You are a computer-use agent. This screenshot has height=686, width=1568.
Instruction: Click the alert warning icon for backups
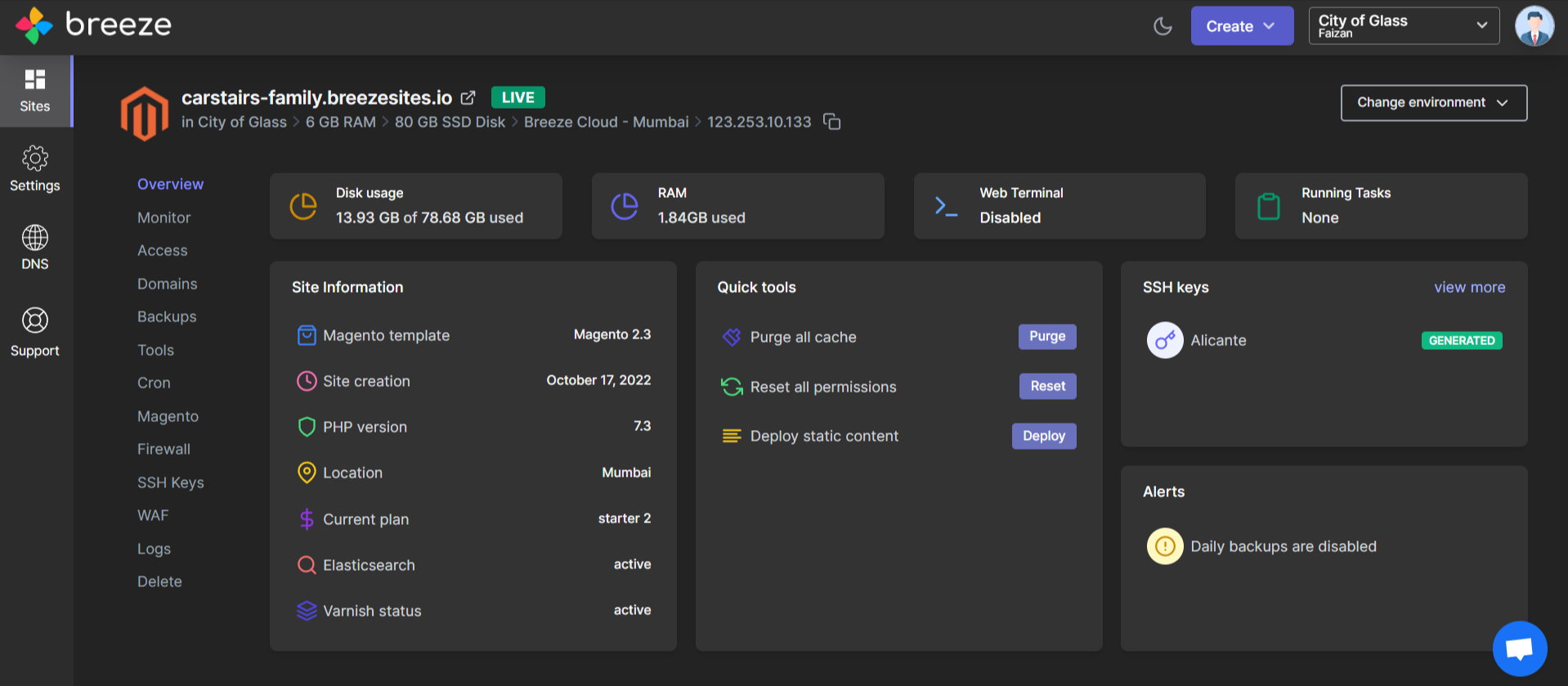(1165, 546)
